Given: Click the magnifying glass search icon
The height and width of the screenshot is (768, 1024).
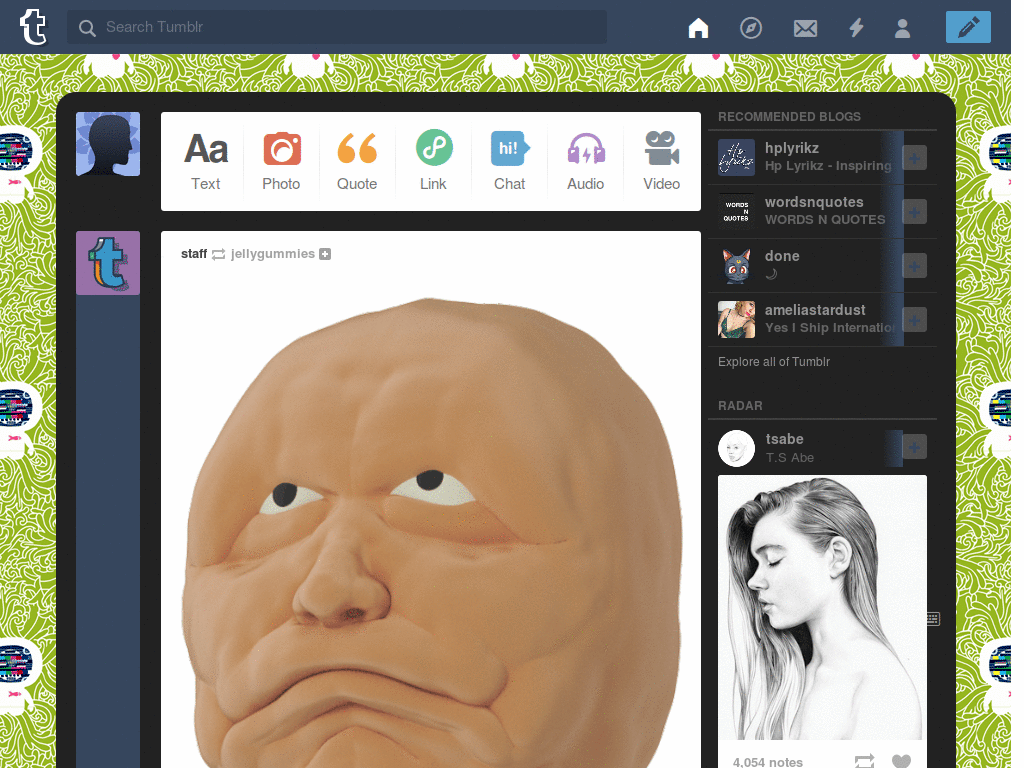Looking at the screenshot, I should pos(87,27).
